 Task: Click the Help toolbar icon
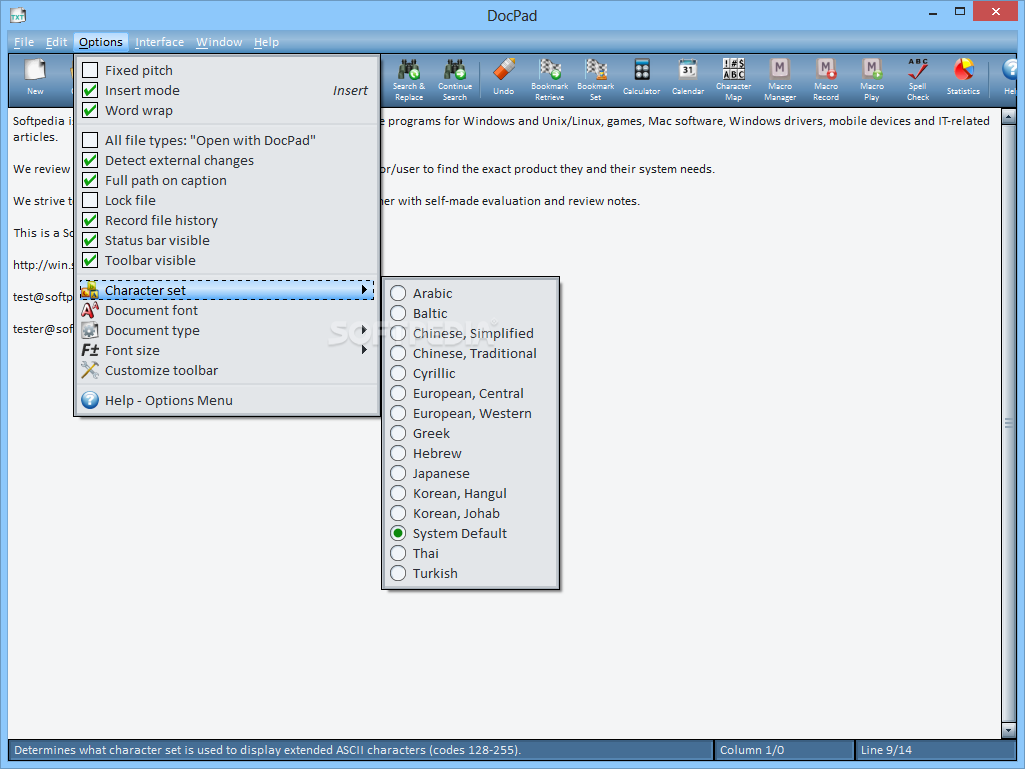tap(1010, 77)
